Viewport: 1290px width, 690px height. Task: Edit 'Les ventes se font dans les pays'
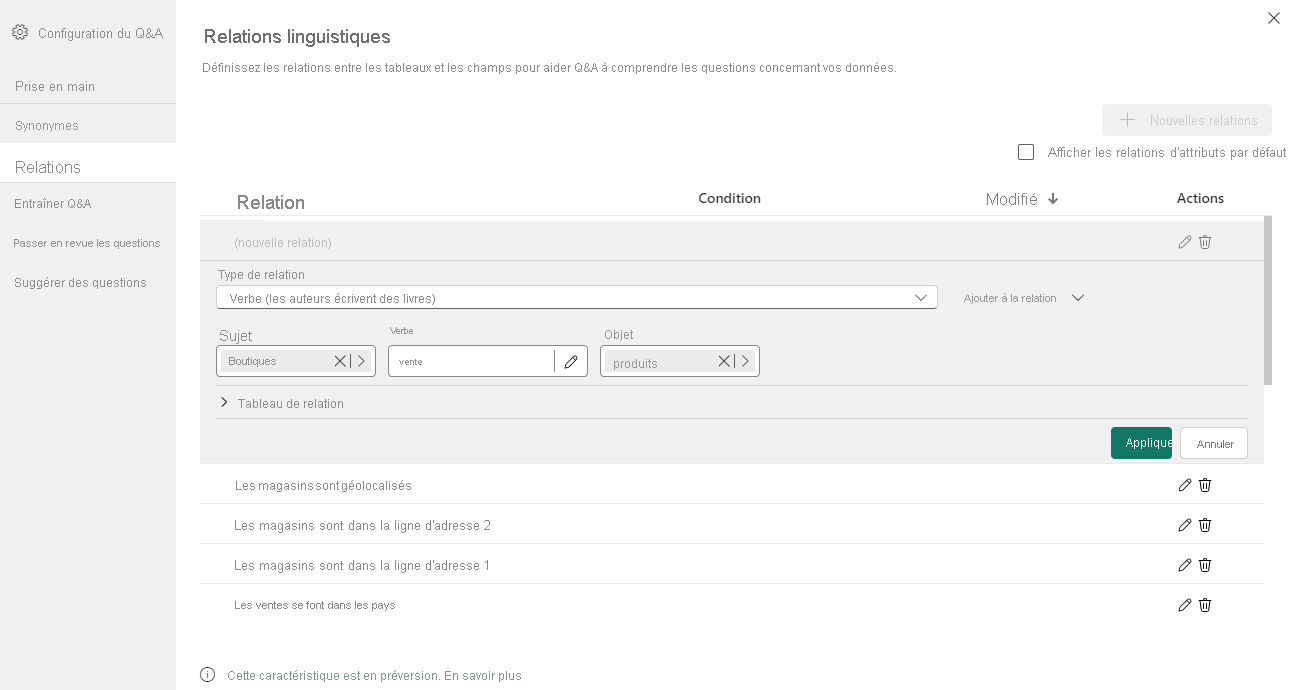pyautogui.click(x=1185, y=605)
